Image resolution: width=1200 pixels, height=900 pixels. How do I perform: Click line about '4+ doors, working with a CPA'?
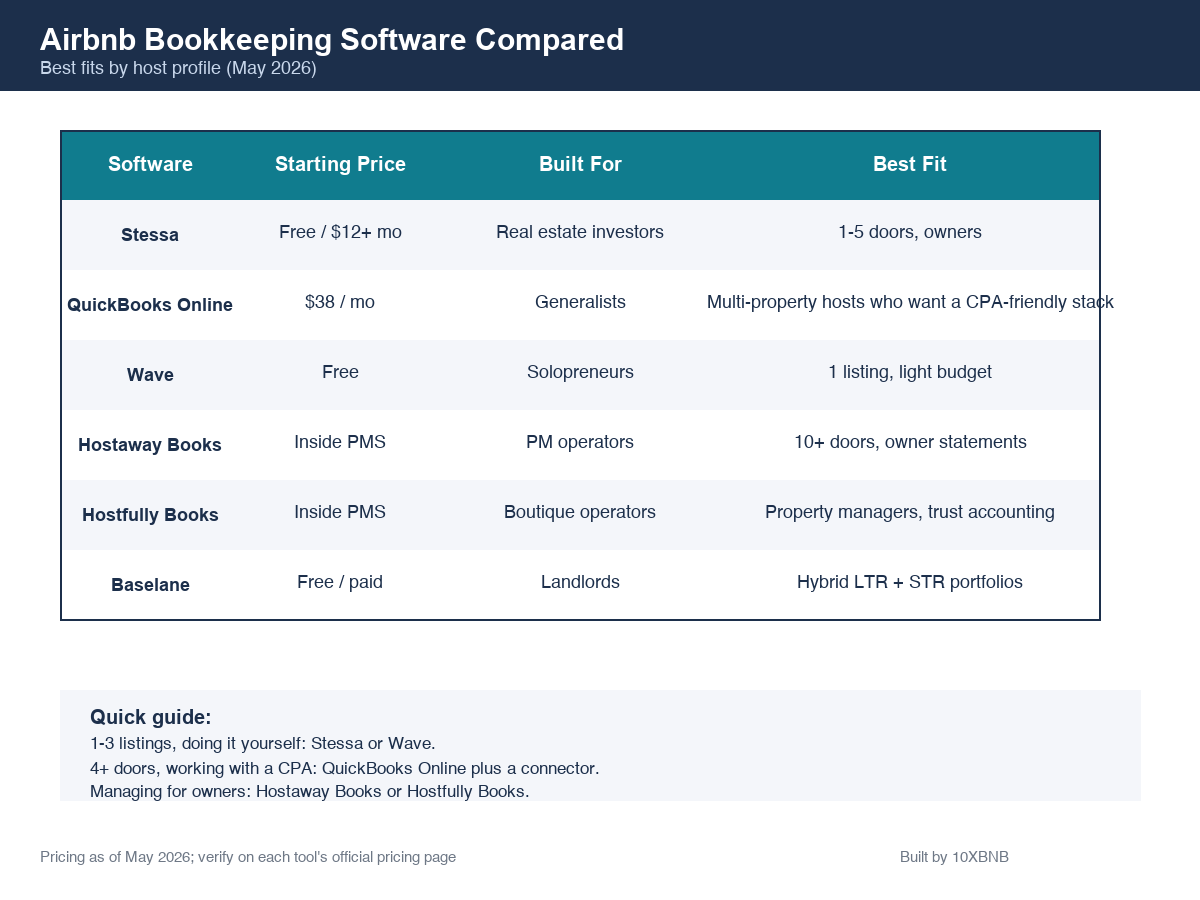click(x=345, y=769)
